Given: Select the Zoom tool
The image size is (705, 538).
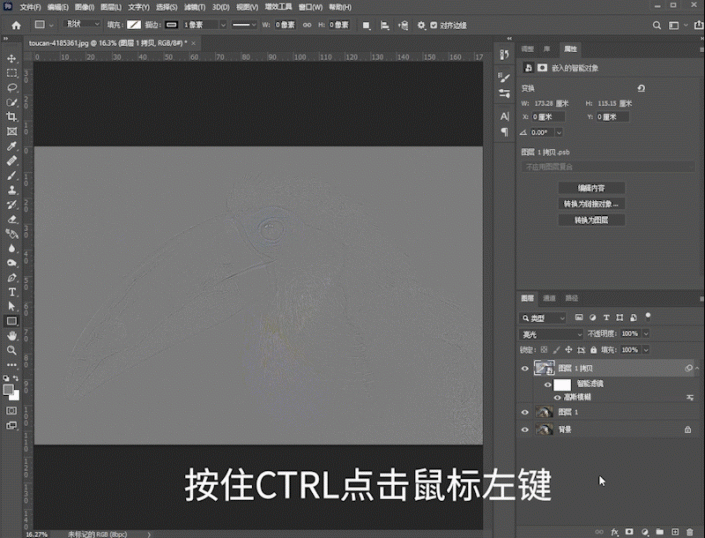Looking at the screenshot, I should tap(12, 350).
